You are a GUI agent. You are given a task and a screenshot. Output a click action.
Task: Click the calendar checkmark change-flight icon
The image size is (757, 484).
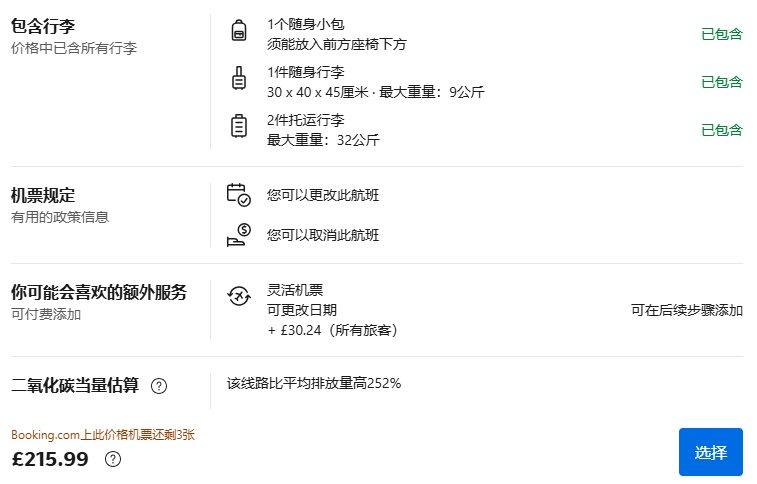point(238,195)
